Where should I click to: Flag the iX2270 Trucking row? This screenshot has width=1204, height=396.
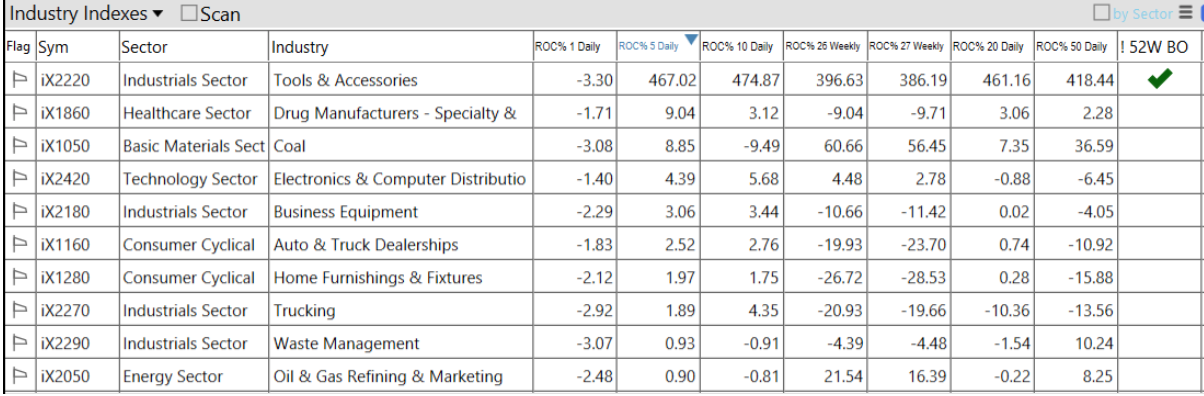(19, 311)
